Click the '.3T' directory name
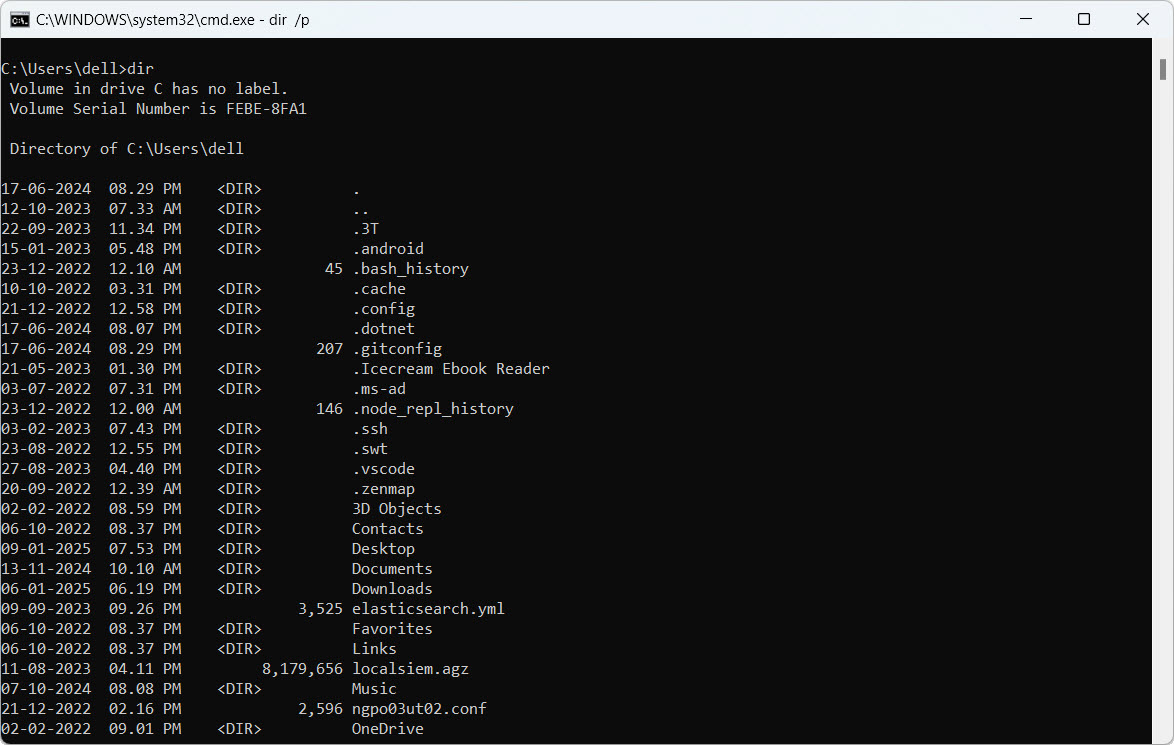The image size is (1174, 745). pyautogui.click(x=365, y=228)
